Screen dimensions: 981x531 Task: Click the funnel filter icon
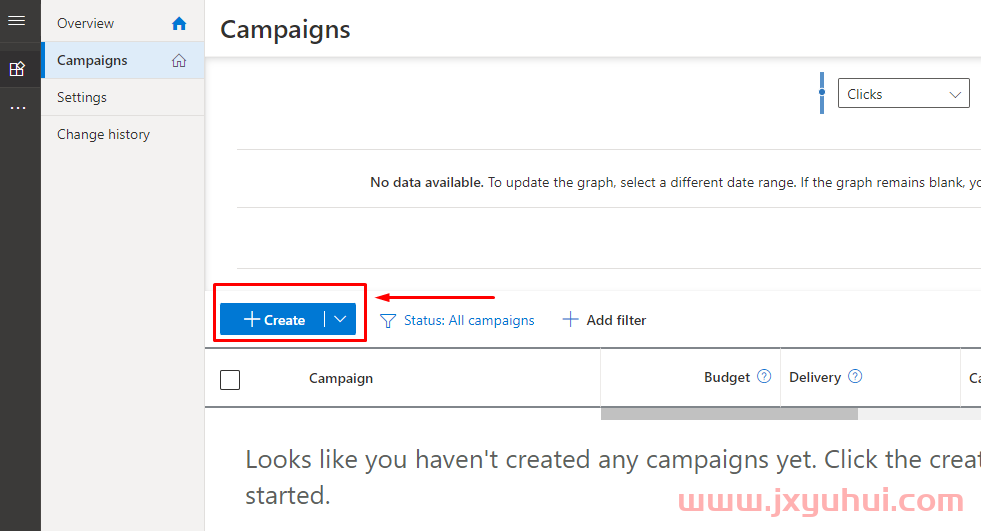388,320
